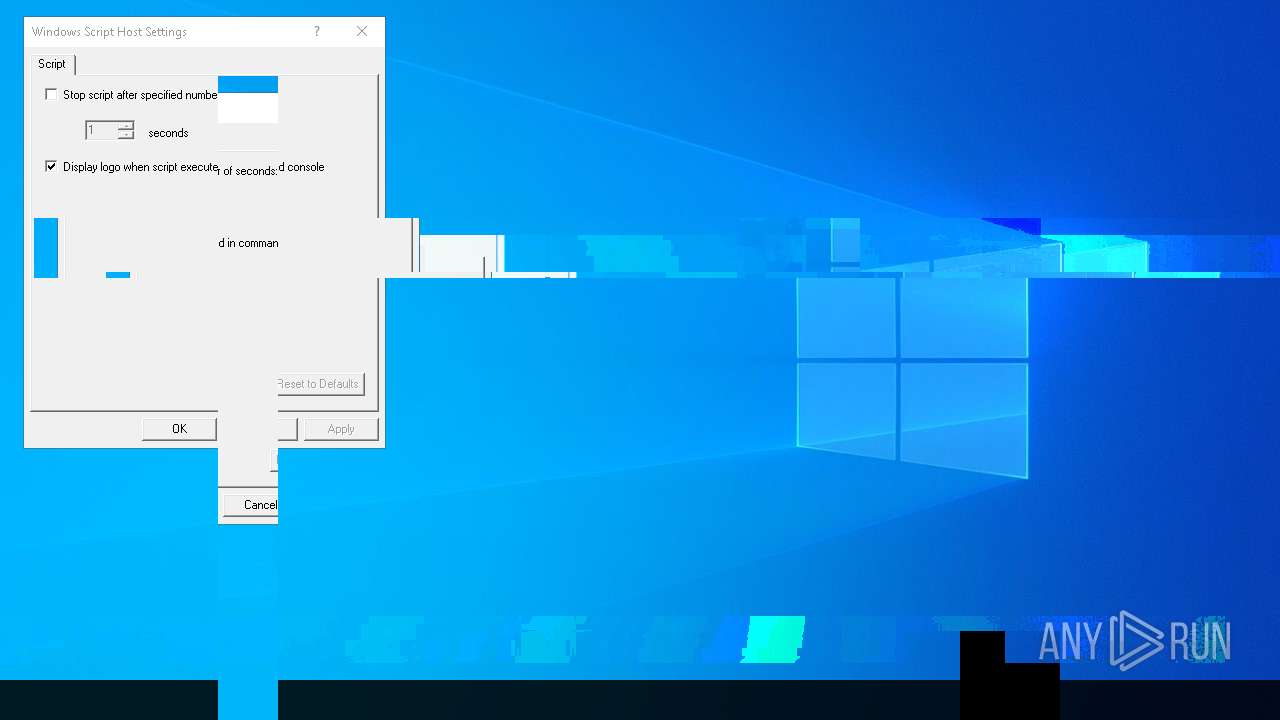Screen dimensions: 1280x720
Task: Click the OK button
Action: coord(179,429)
